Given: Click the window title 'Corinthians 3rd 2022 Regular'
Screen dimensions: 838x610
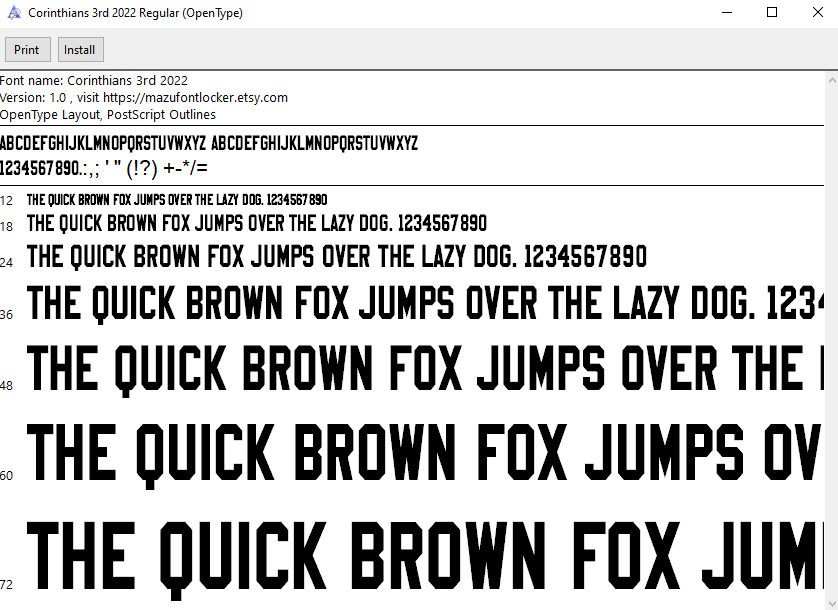Looking at the screenshot, I should coord(135,13).
